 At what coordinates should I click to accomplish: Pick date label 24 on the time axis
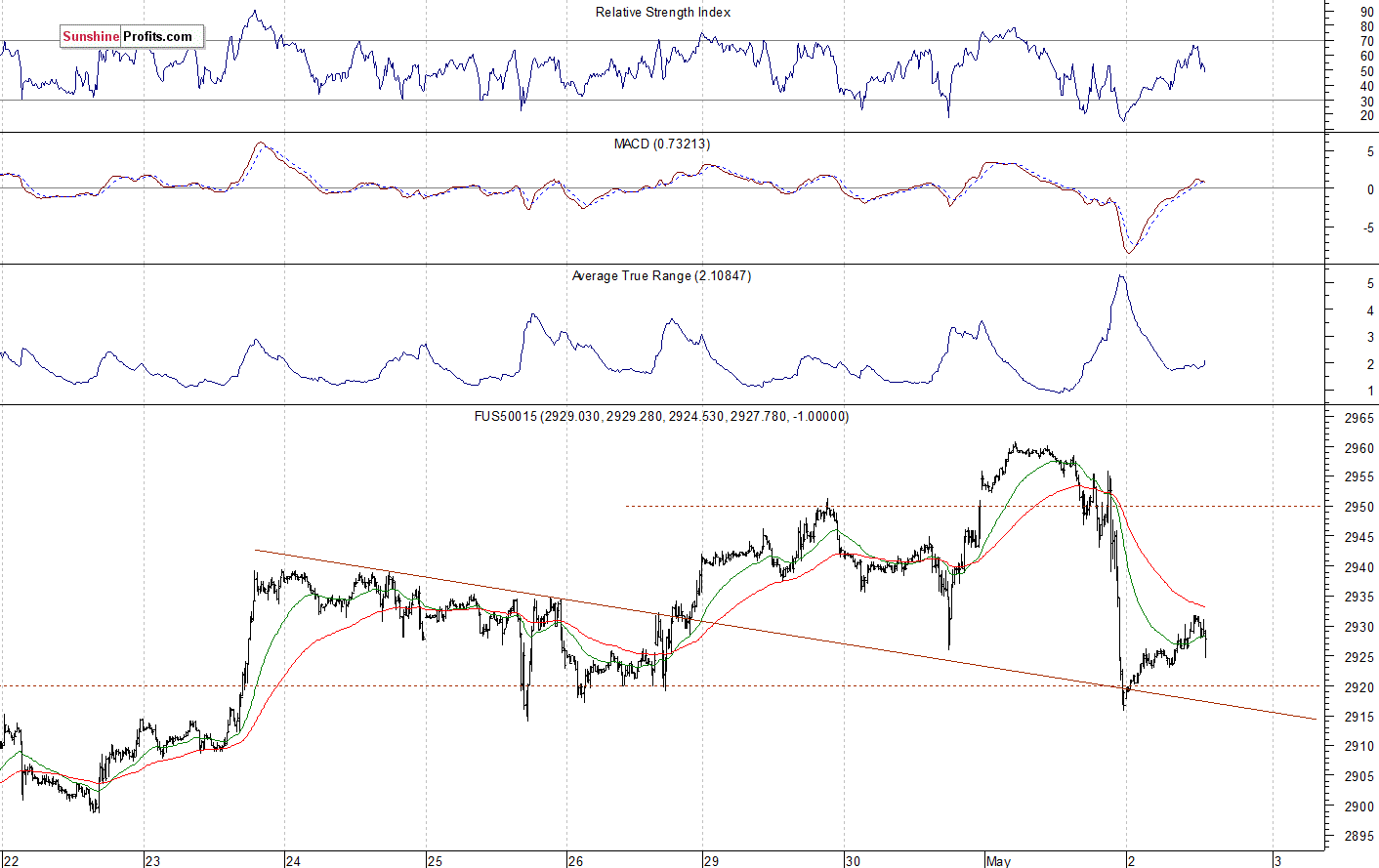point(293,860)
